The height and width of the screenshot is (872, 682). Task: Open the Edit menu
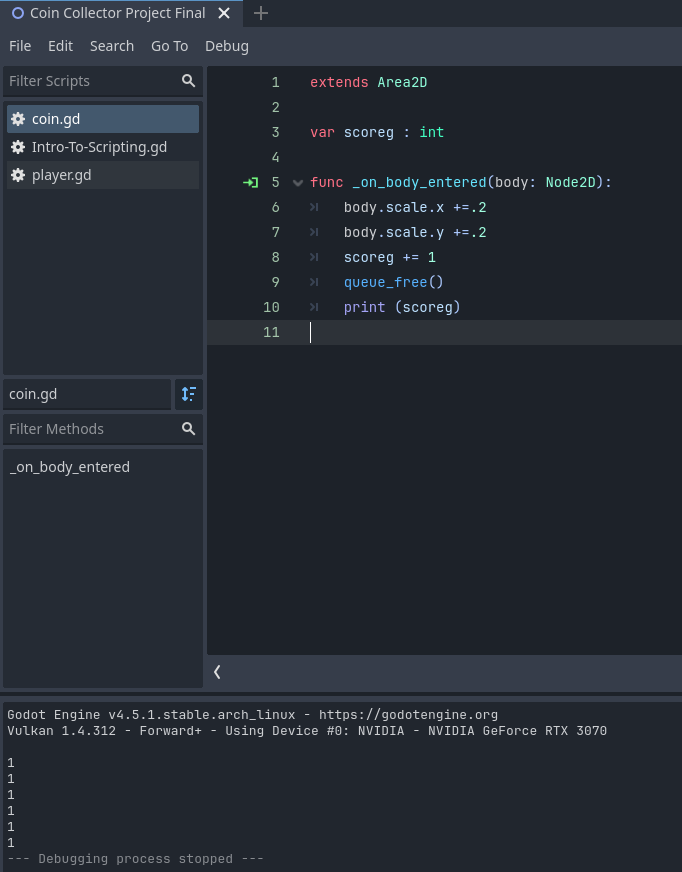pyautogui.click(x=60, y=46)
